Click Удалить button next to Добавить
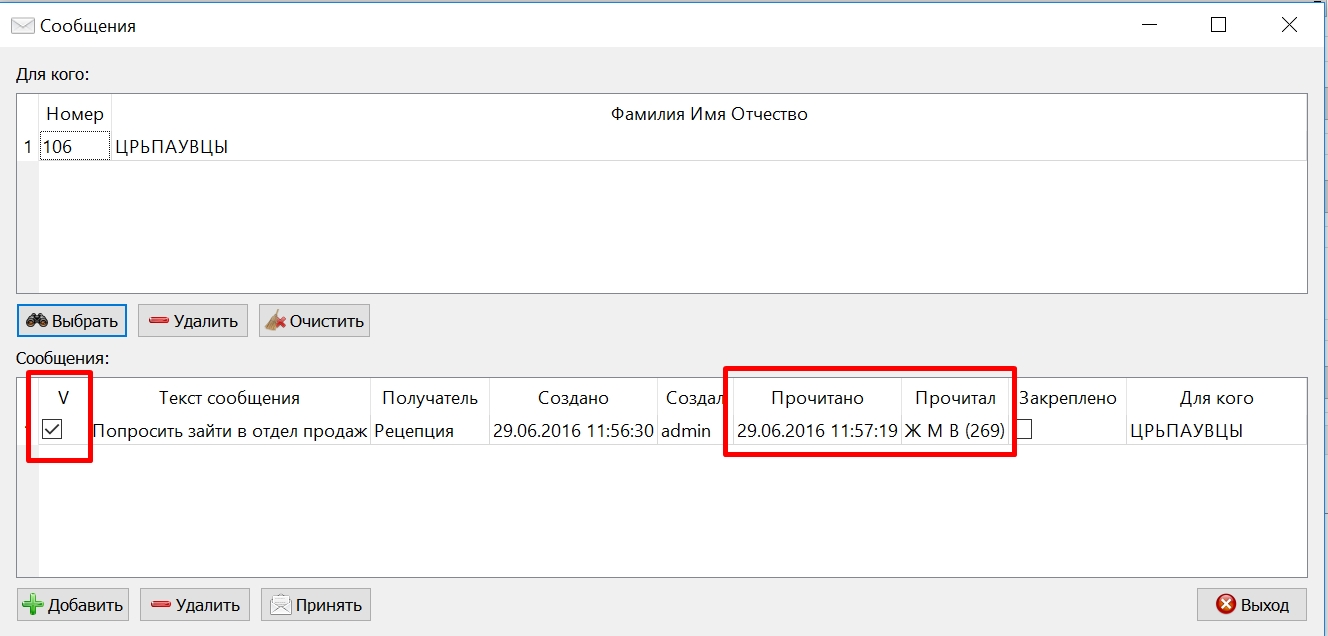The width and height of the screenshot is (1328, 636). coord(194,604)
